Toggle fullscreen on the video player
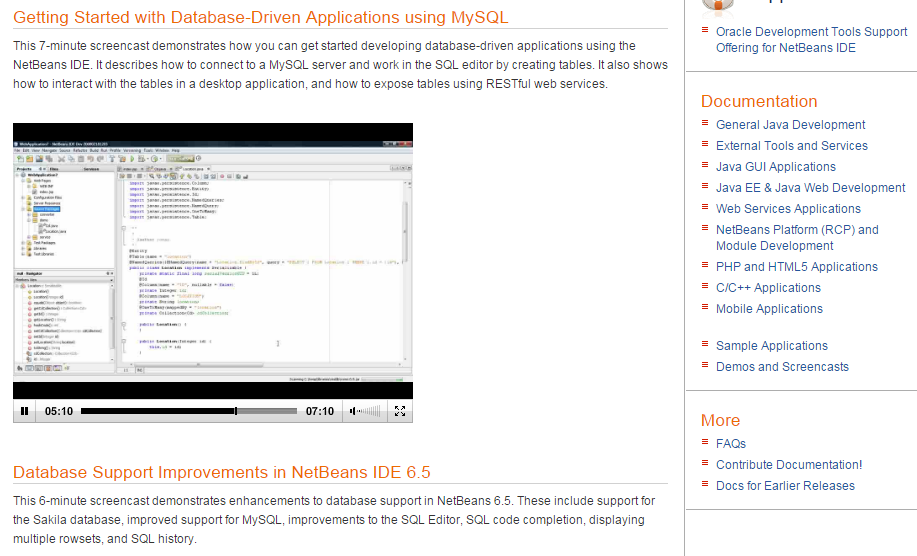 pos(400,411)
